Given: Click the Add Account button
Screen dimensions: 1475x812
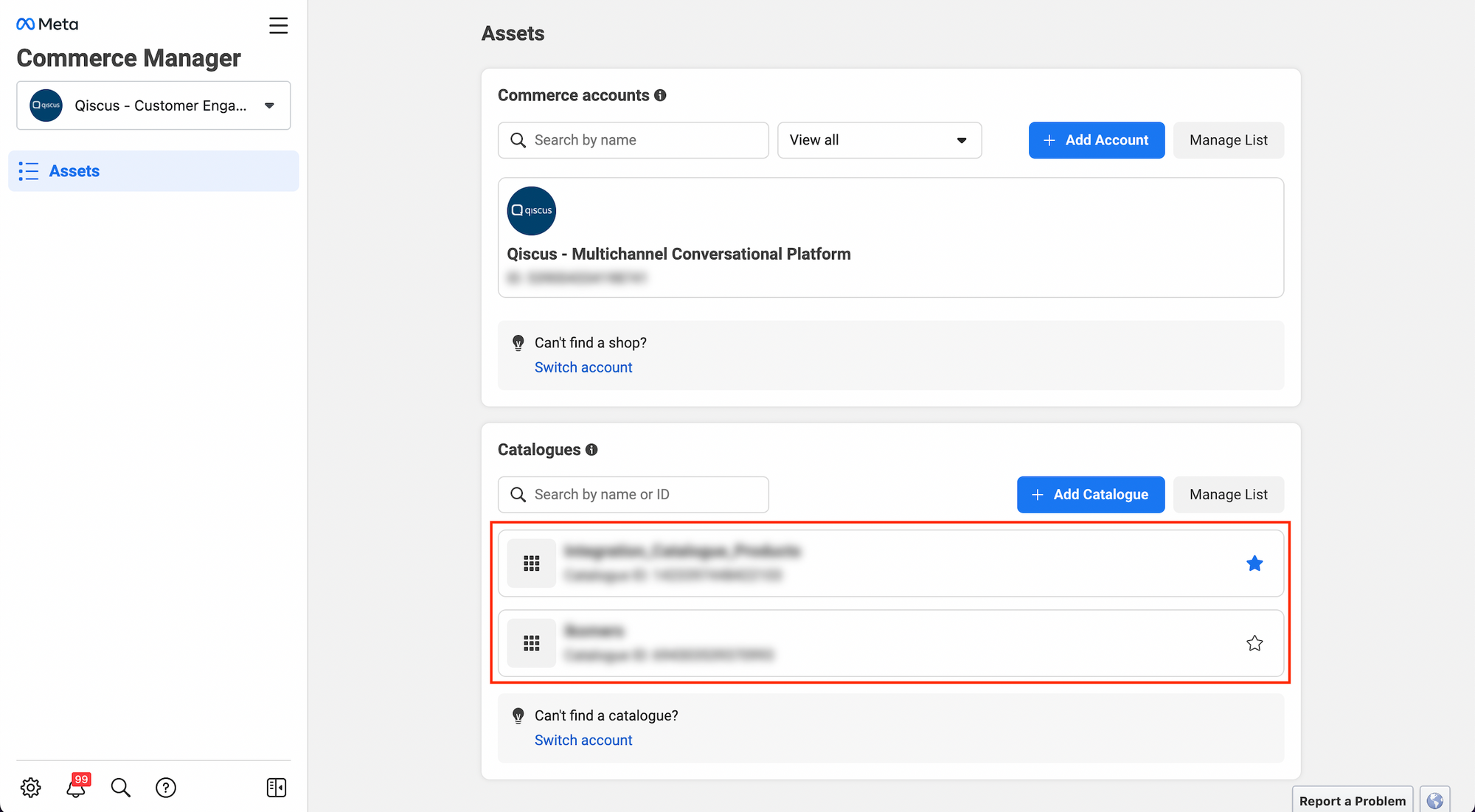Looking at the screenshot, I should [x=1096, y=140].
